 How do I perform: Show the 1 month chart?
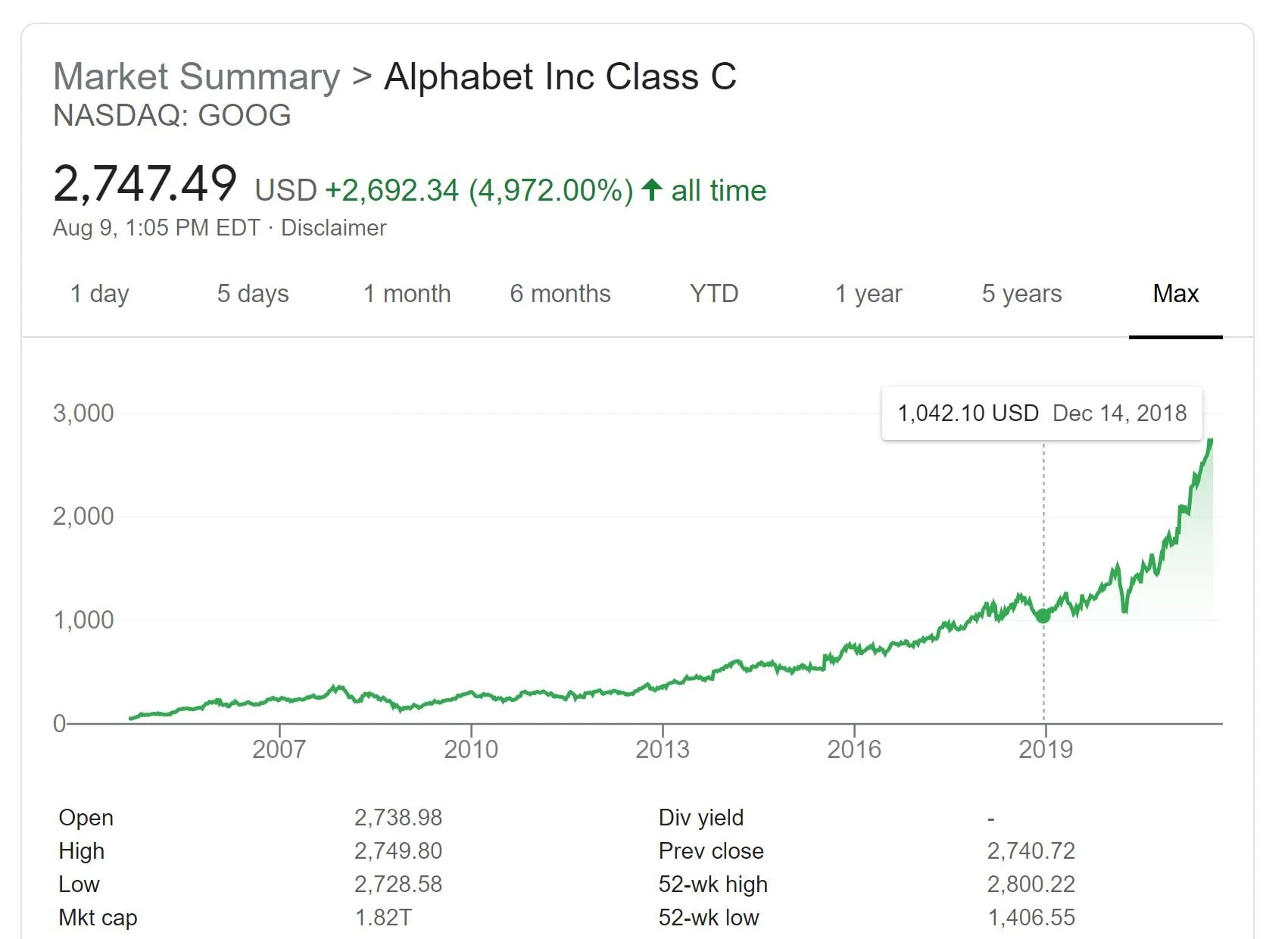point(407,294)
